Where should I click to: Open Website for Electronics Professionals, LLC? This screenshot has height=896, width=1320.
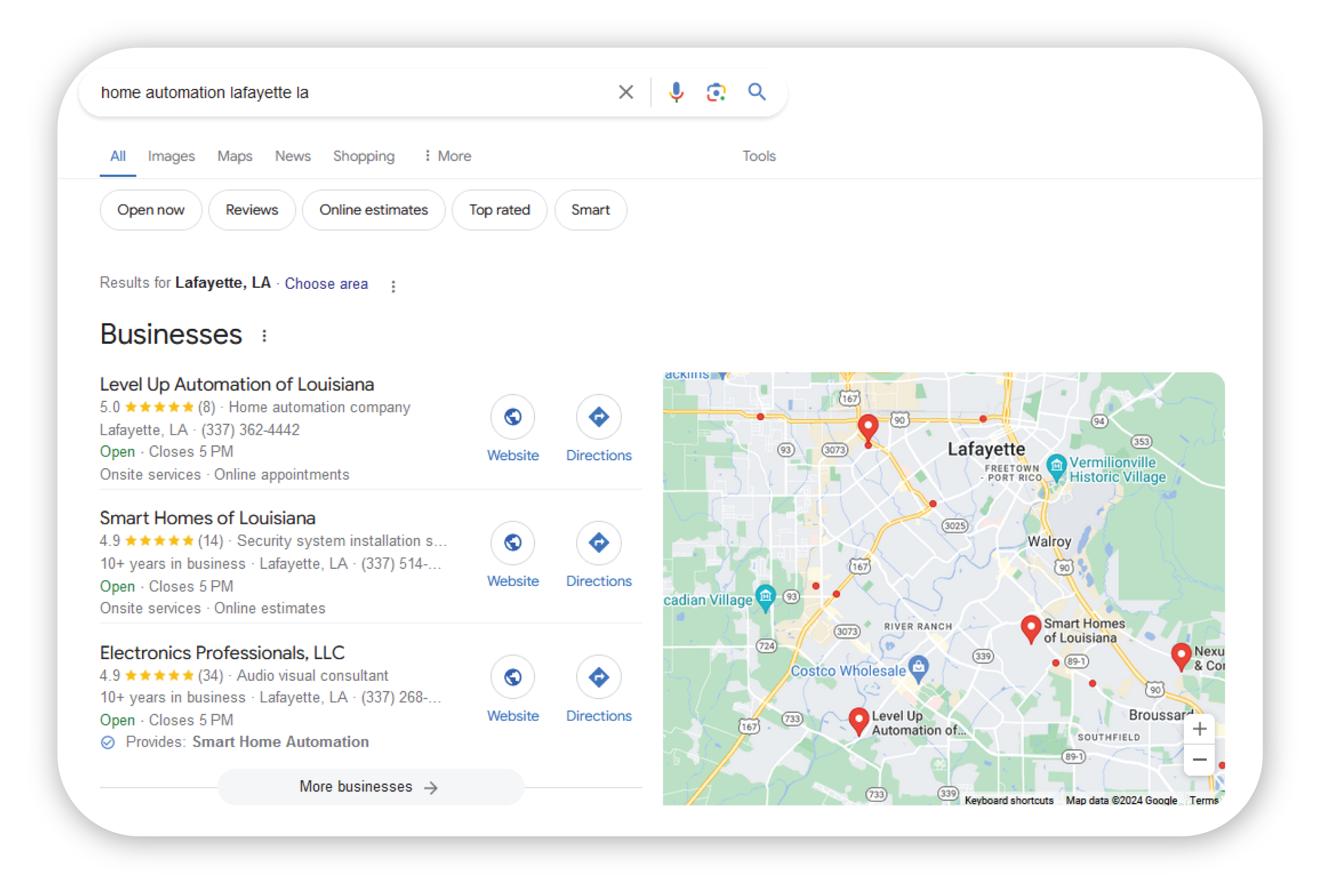pos(512,676)
